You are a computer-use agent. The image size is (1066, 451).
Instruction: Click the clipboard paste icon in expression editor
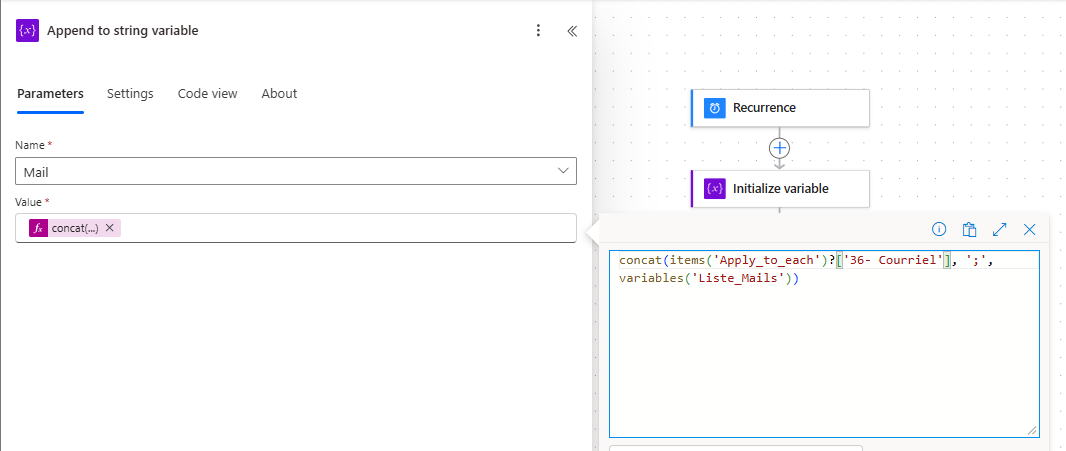tap(969, 229)
